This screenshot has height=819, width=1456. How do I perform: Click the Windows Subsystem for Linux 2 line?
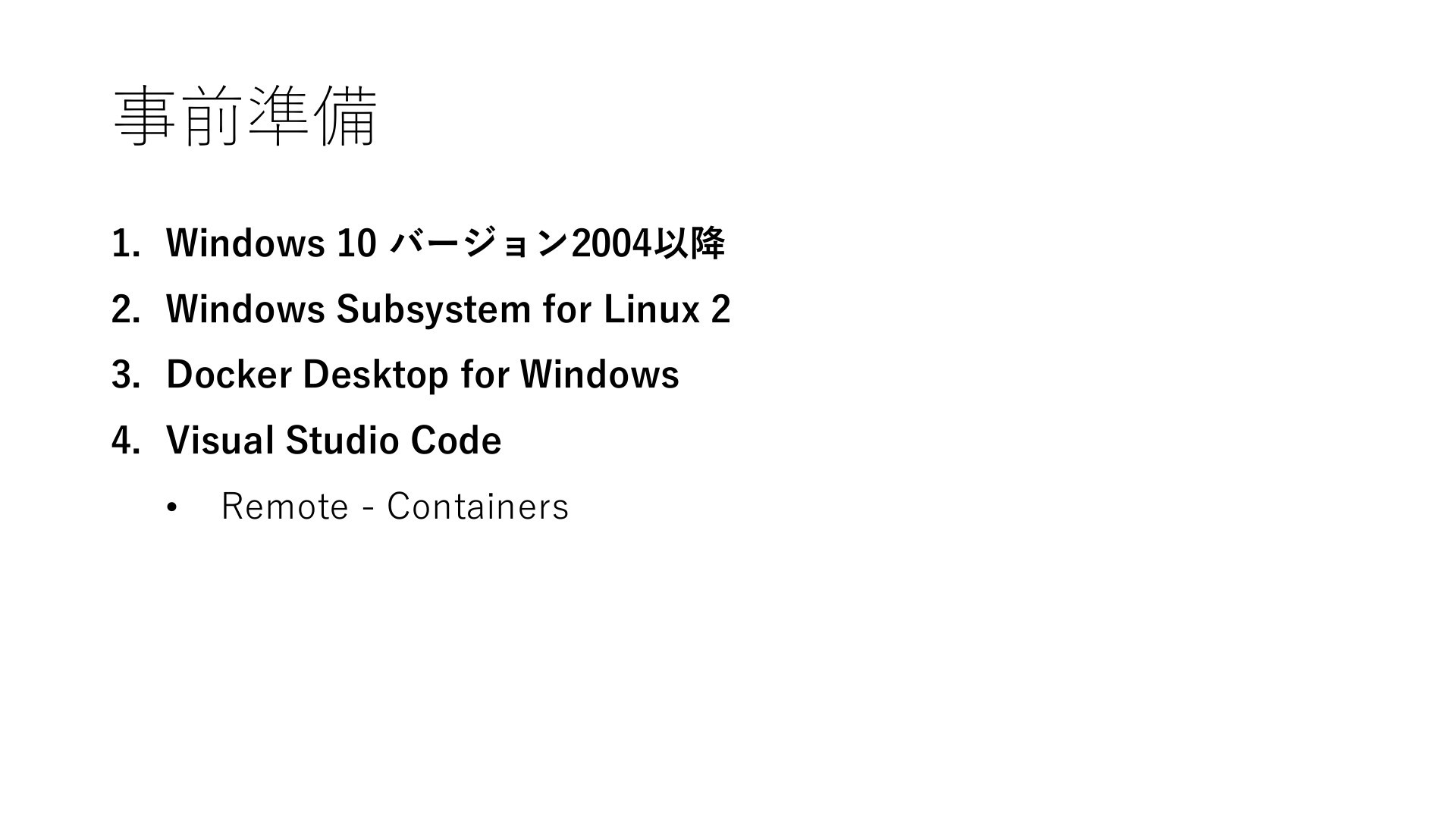(x=448, y=309)
